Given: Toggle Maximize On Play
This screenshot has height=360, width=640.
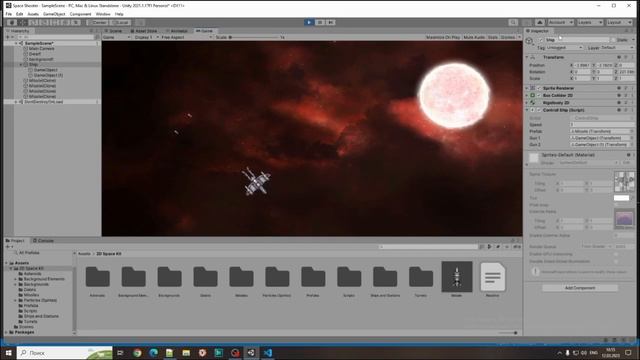Looking at the screenshot, I should point(442,37).
